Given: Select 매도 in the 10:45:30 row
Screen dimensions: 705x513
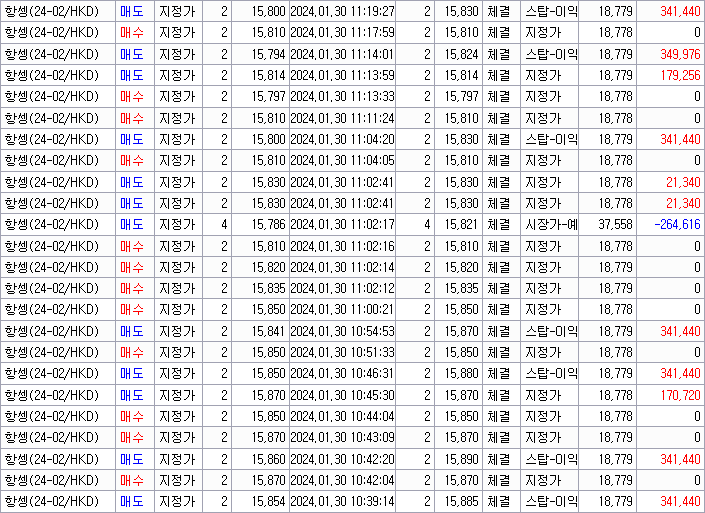Looking at the screenshot, I should click(132, 395).
